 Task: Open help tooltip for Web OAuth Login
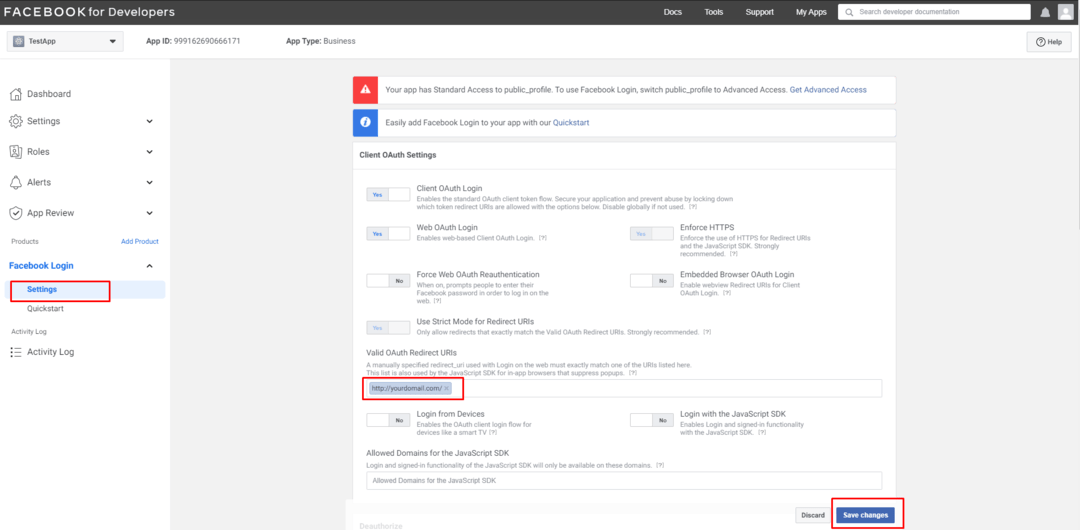click(x=543, y=238)
